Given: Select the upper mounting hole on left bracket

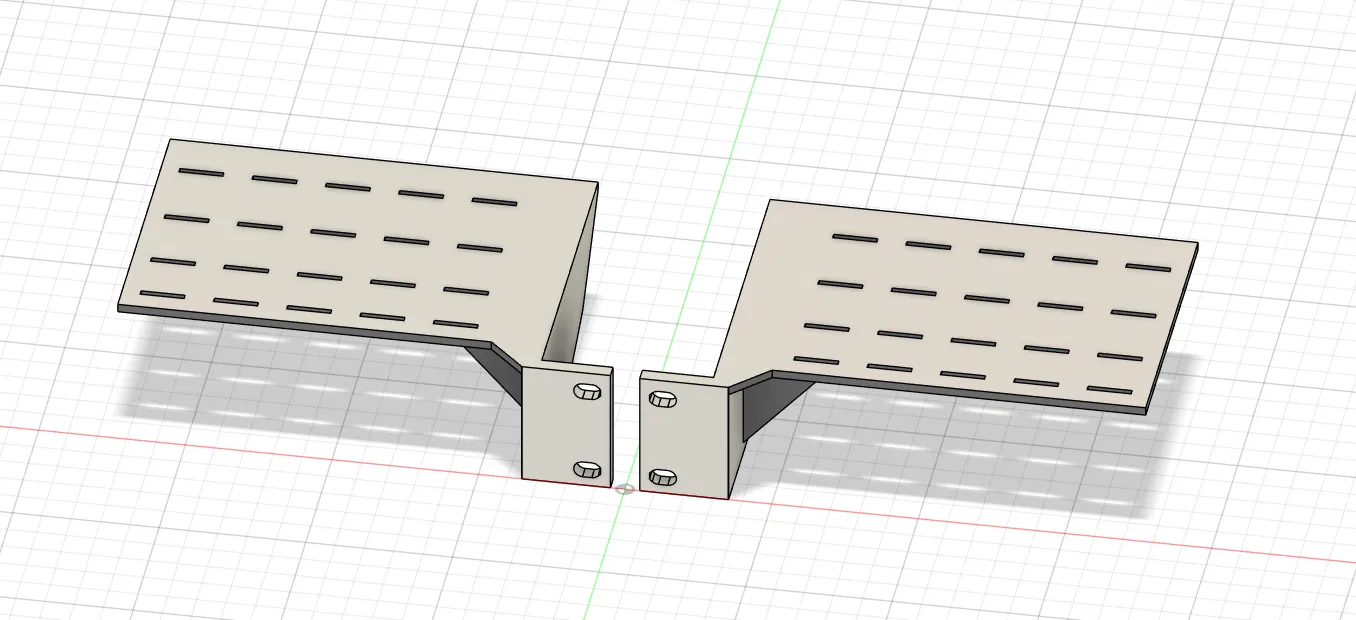Looking at the screenshot, I should coord(587,392).
